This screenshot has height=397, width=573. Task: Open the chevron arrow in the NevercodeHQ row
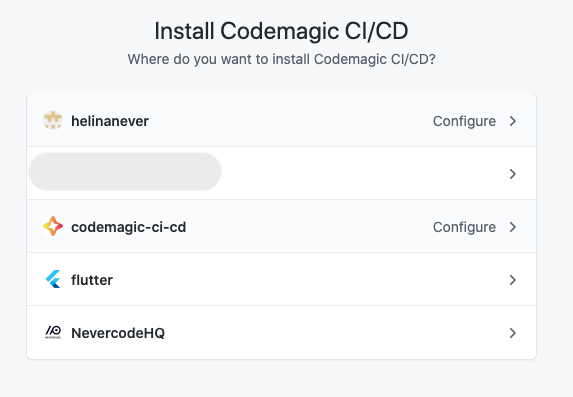click(513, 333)
